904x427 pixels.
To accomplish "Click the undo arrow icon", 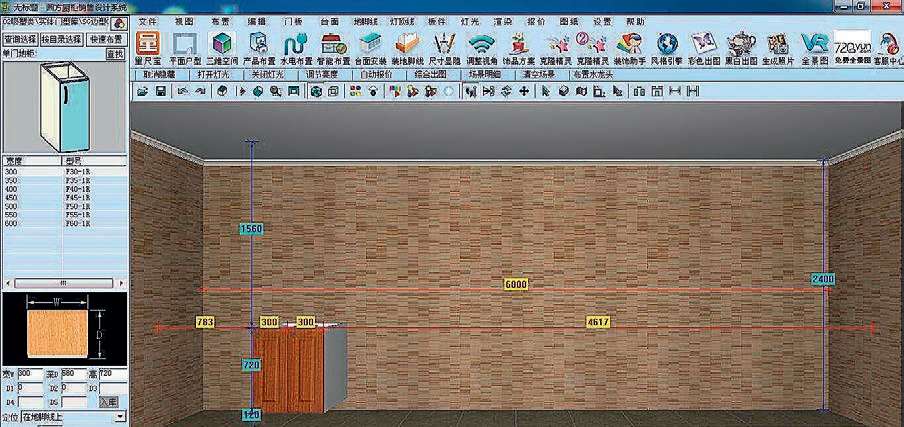I will point(183,91).
